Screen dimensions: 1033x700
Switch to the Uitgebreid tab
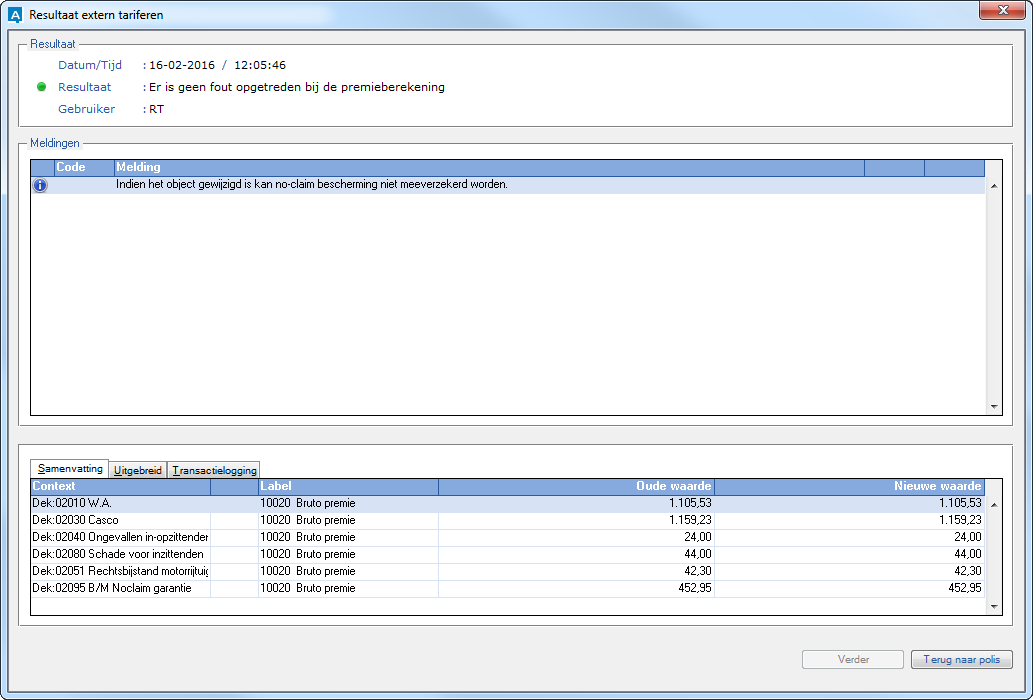(x=138, y=470)
